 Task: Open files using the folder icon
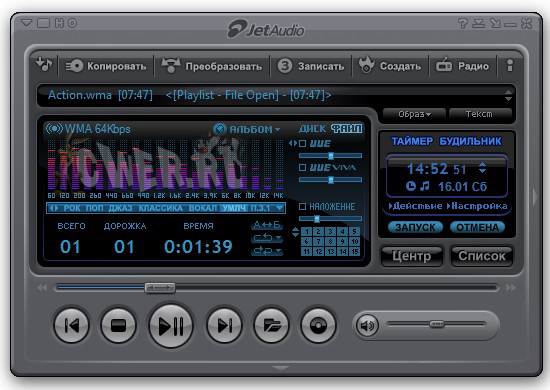[271, 325]
